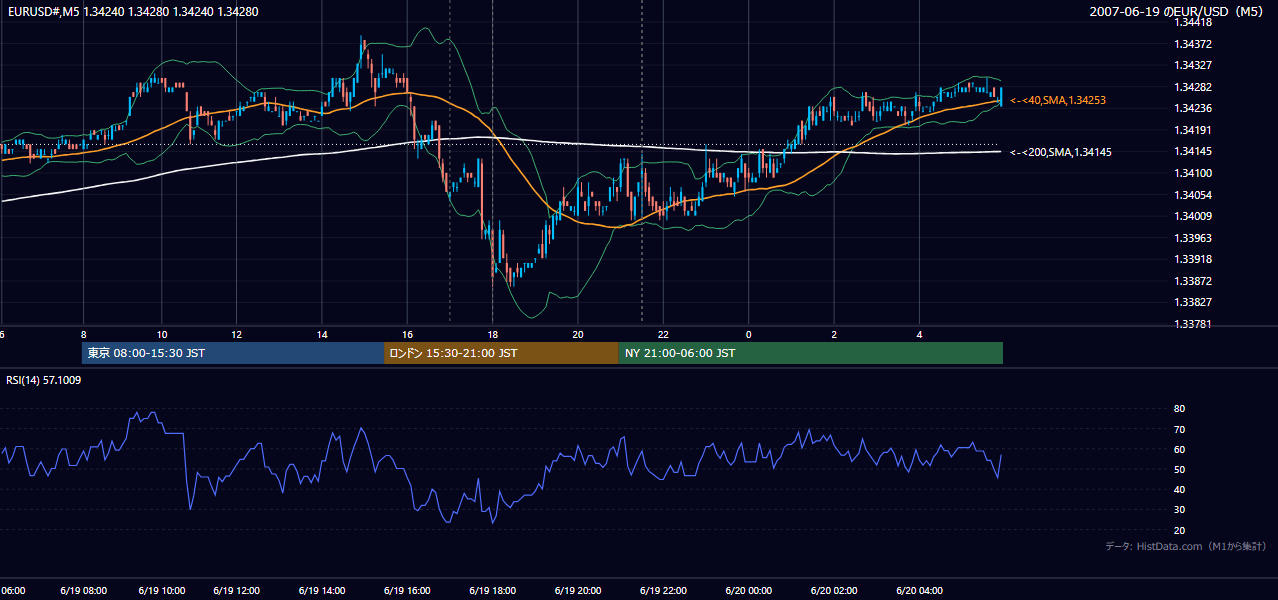Click price axis value 1.33872
The height and width of the screenshot is (600, 1278).
[x=1194, y=281]
